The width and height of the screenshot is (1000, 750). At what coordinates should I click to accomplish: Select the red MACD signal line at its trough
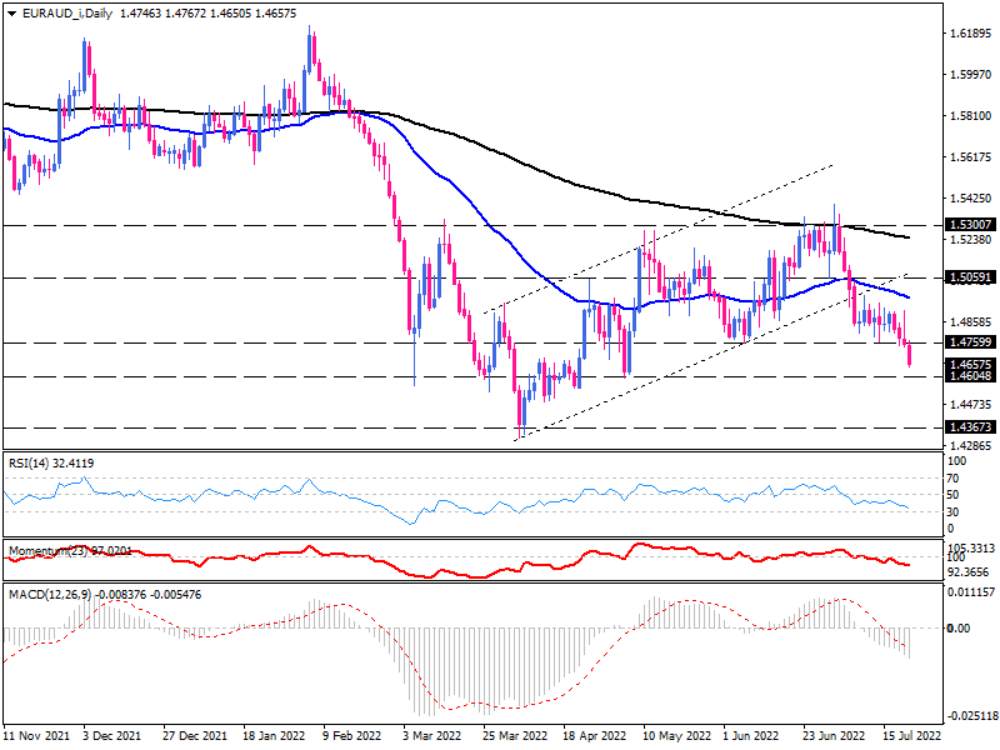click(x=452, y=709)
